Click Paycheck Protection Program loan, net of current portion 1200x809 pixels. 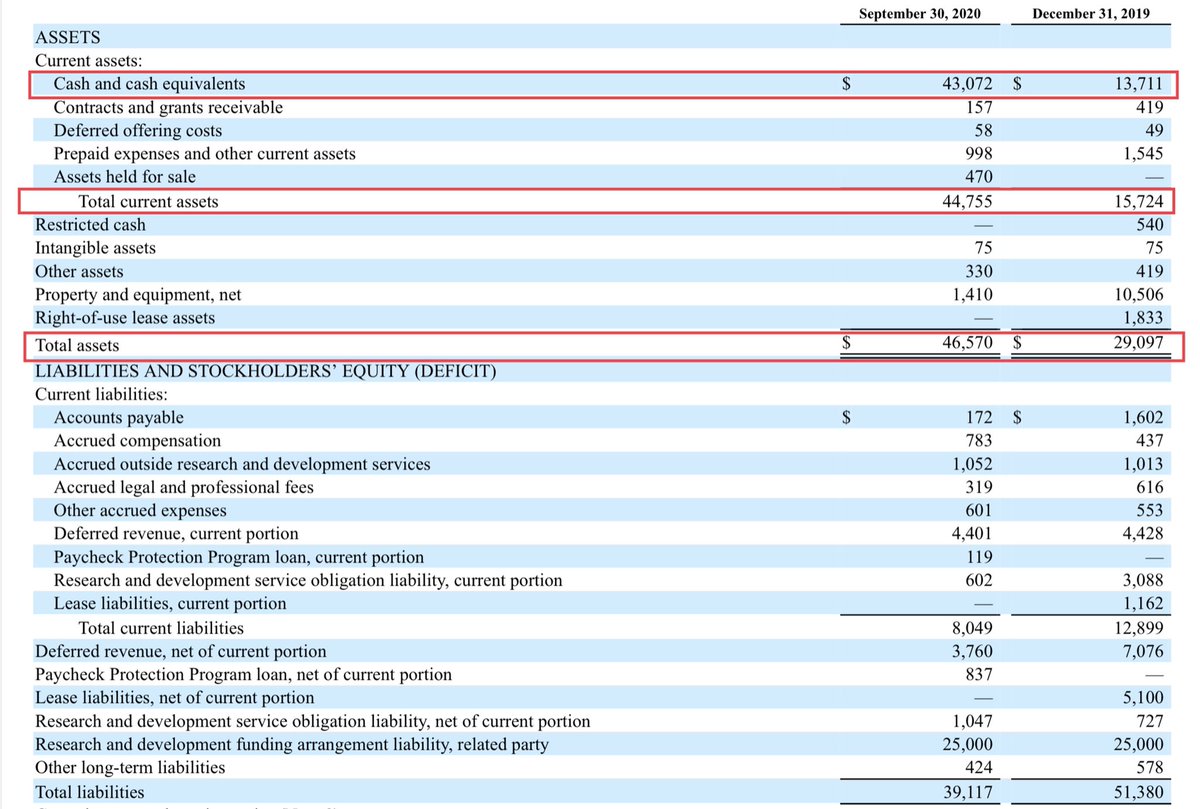pyautogui.click(x=243, y=674)
